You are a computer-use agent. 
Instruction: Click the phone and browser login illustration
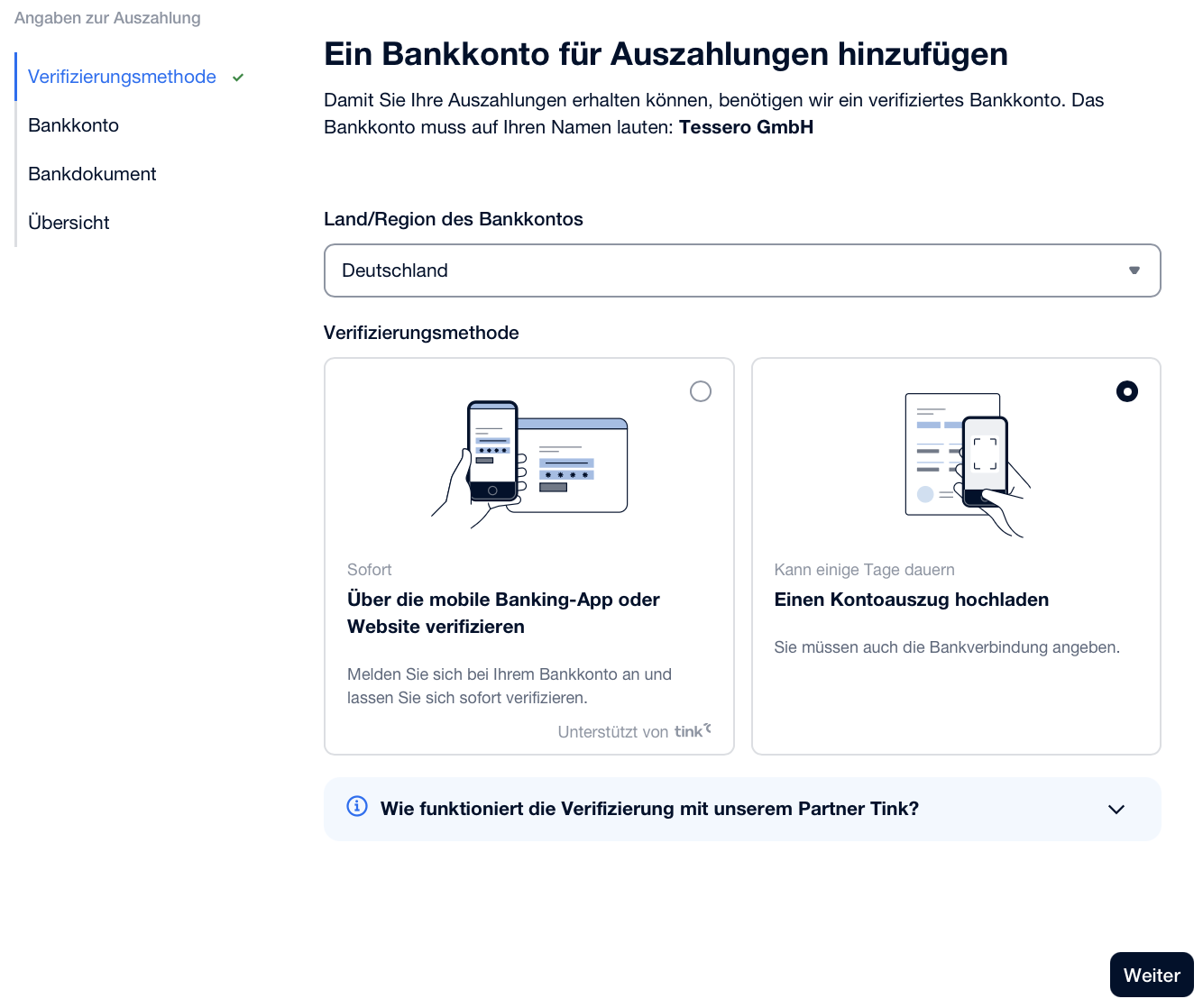point(529,464)
